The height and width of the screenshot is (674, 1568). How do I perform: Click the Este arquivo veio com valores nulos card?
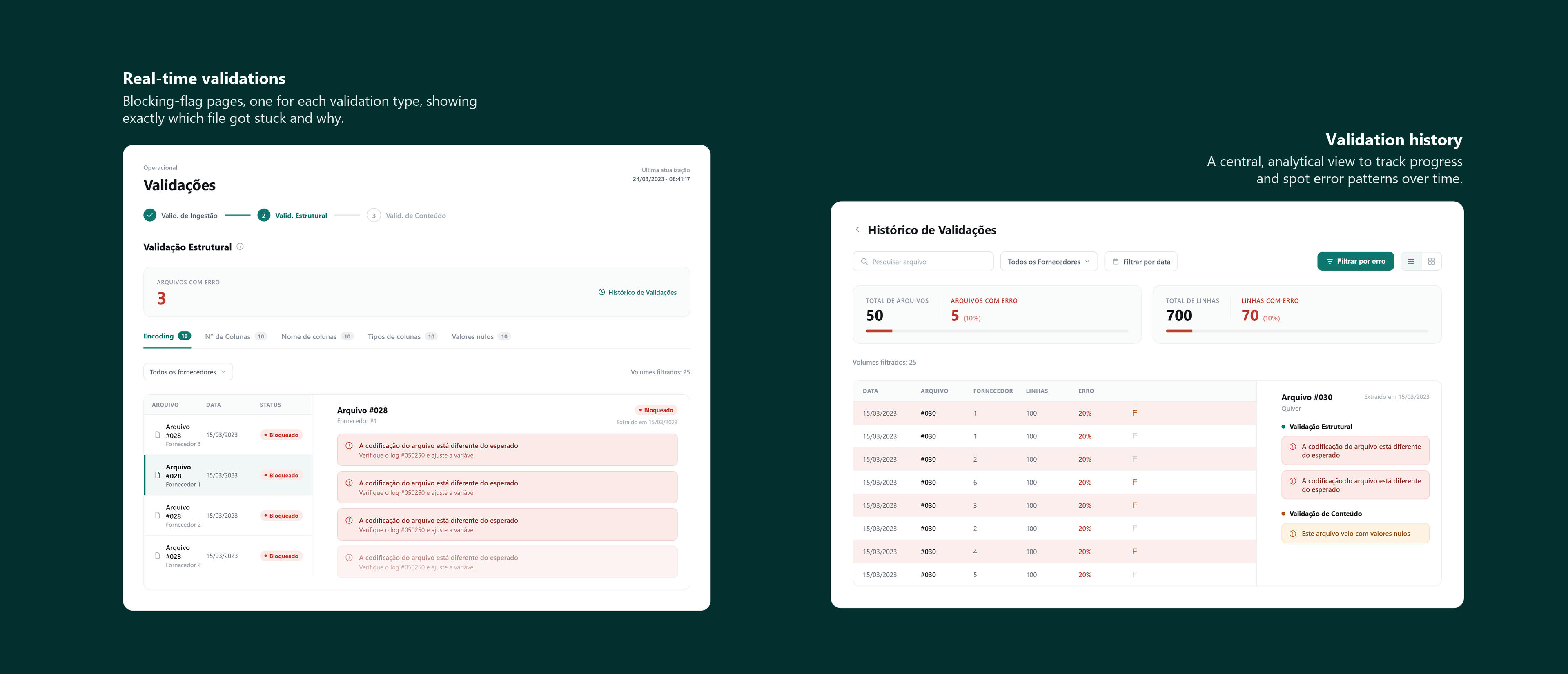tap(1355, 534)
